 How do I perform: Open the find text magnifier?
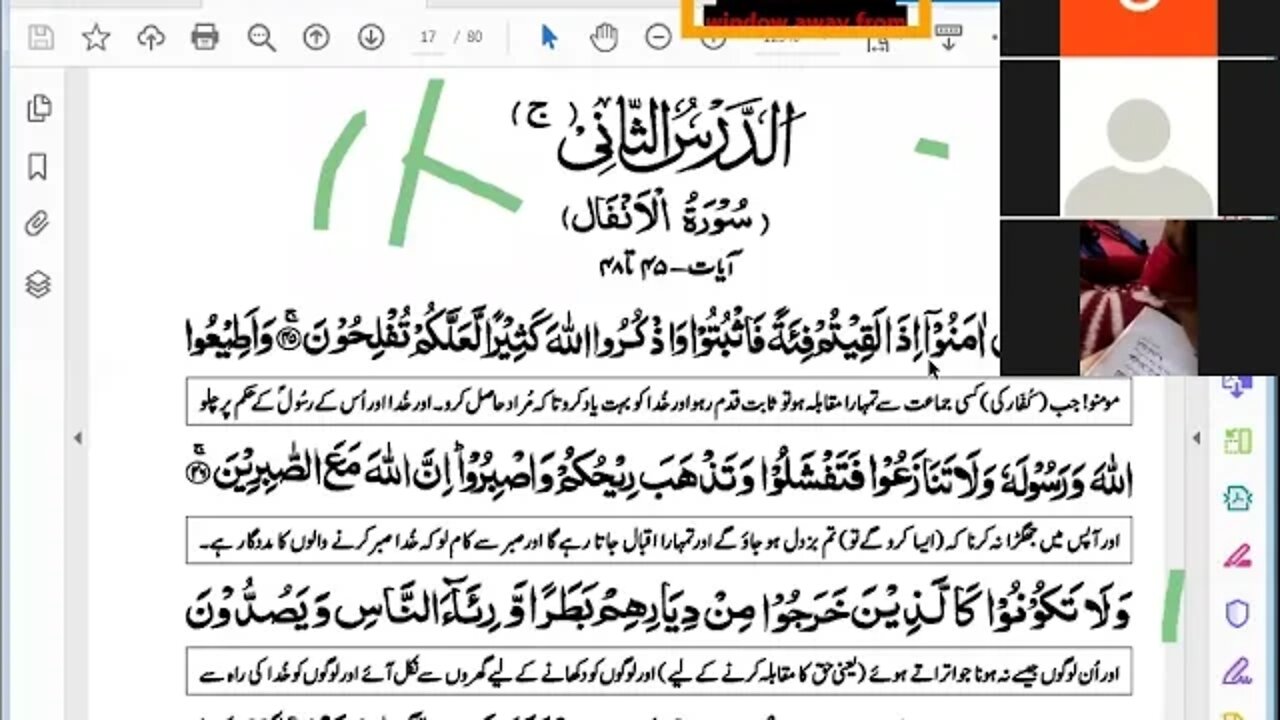[261, 39]
